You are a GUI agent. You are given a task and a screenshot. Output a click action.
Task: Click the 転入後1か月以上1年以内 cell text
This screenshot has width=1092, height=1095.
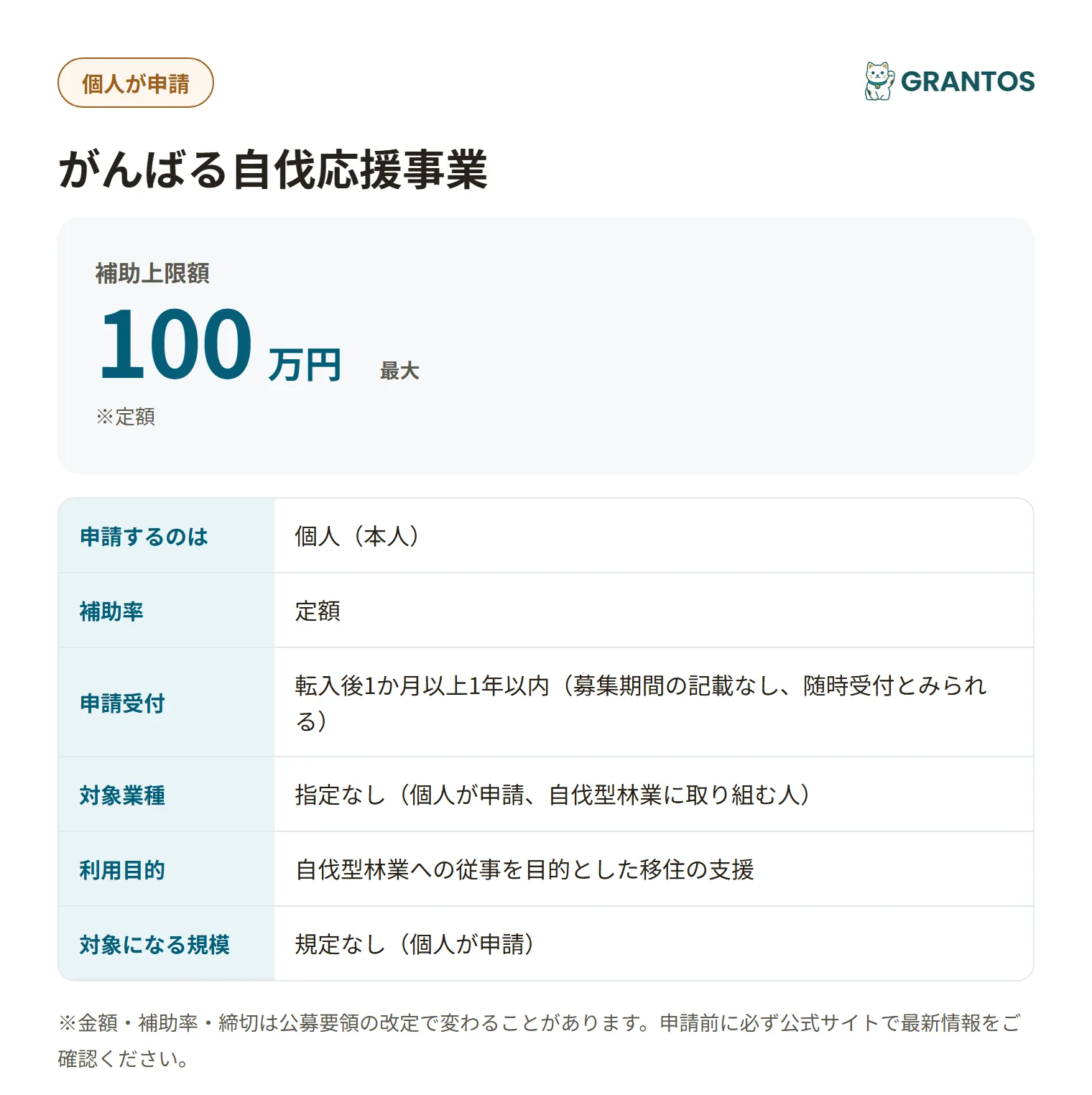click(x=642, y=703)
